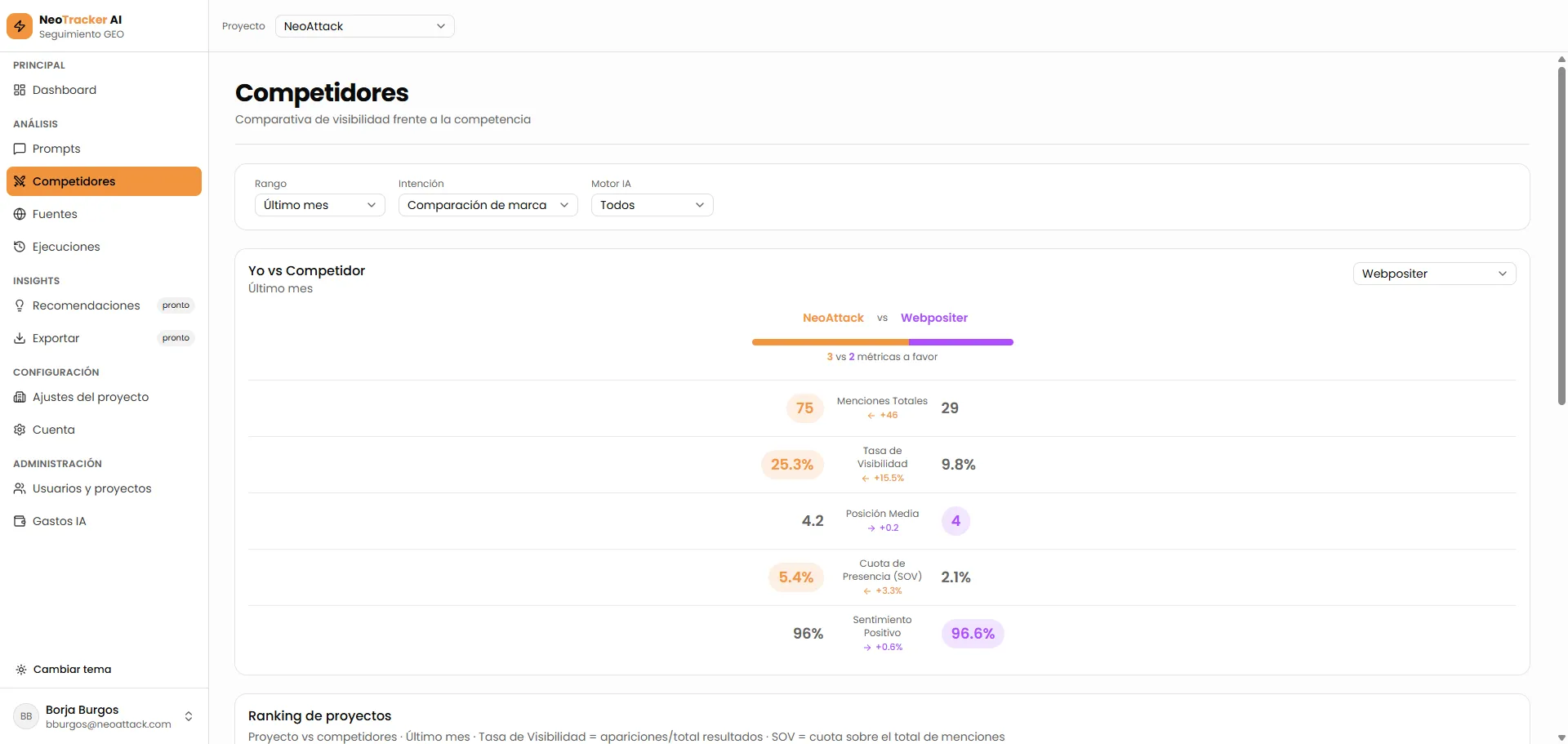
Task: Click the 29 Webpositer mentions value
Action: pos(950,408)
